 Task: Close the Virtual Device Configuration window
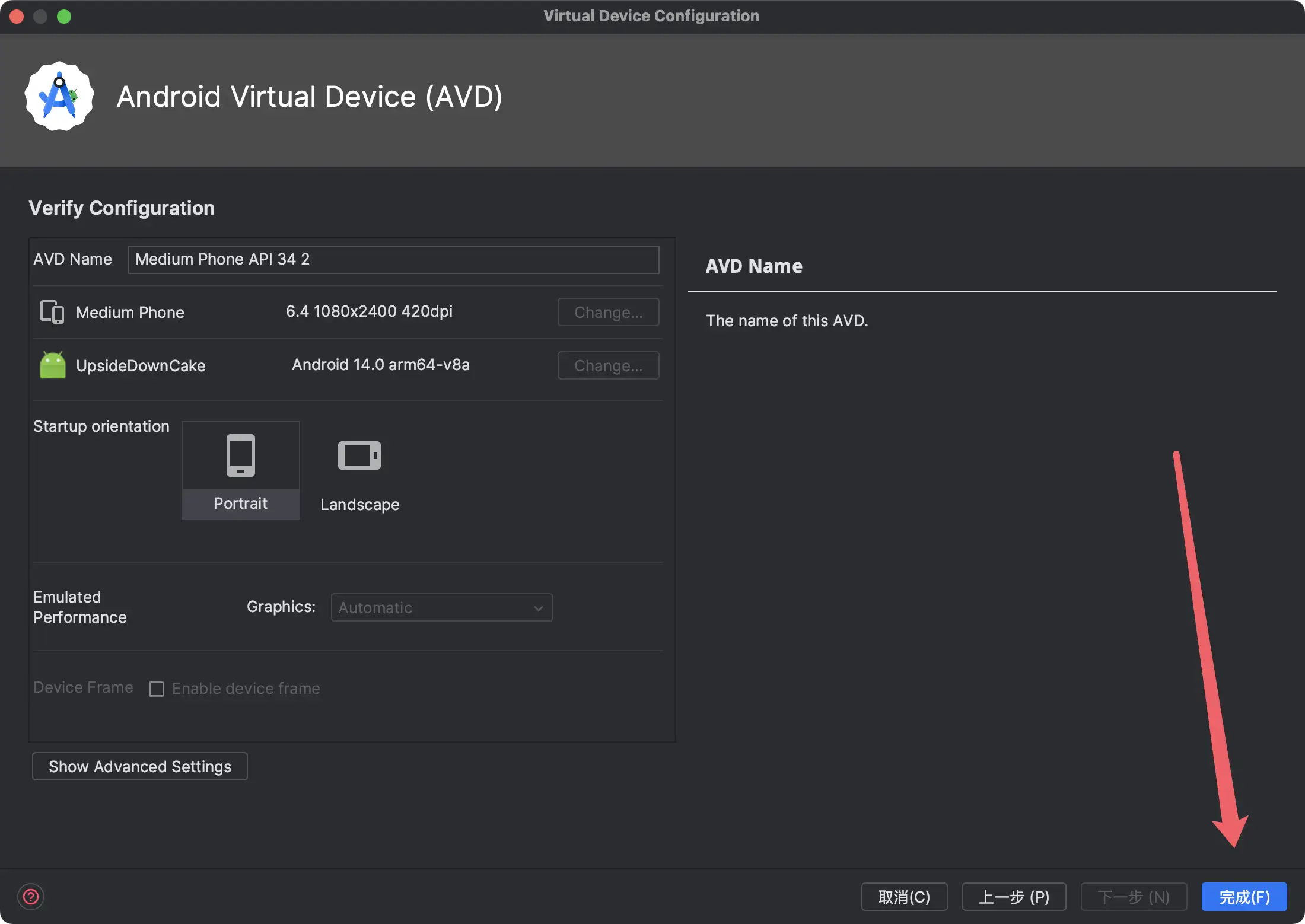click(x=17, y=17)
